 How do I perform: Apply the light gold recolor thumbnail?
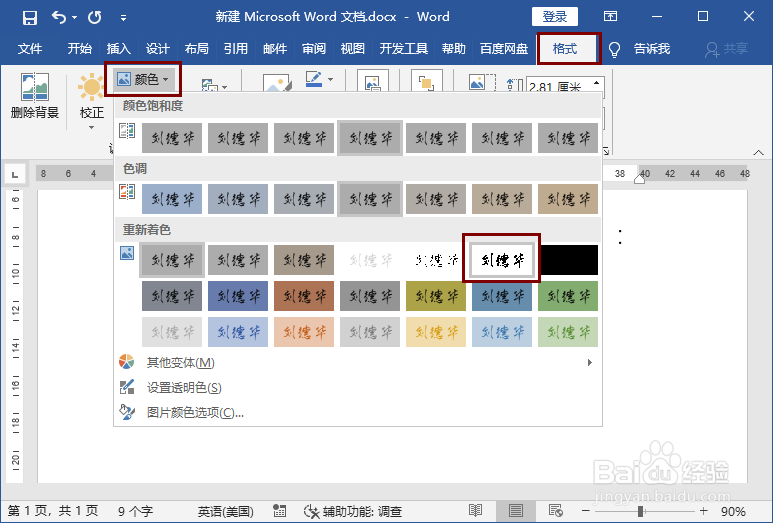click(436, 332)
